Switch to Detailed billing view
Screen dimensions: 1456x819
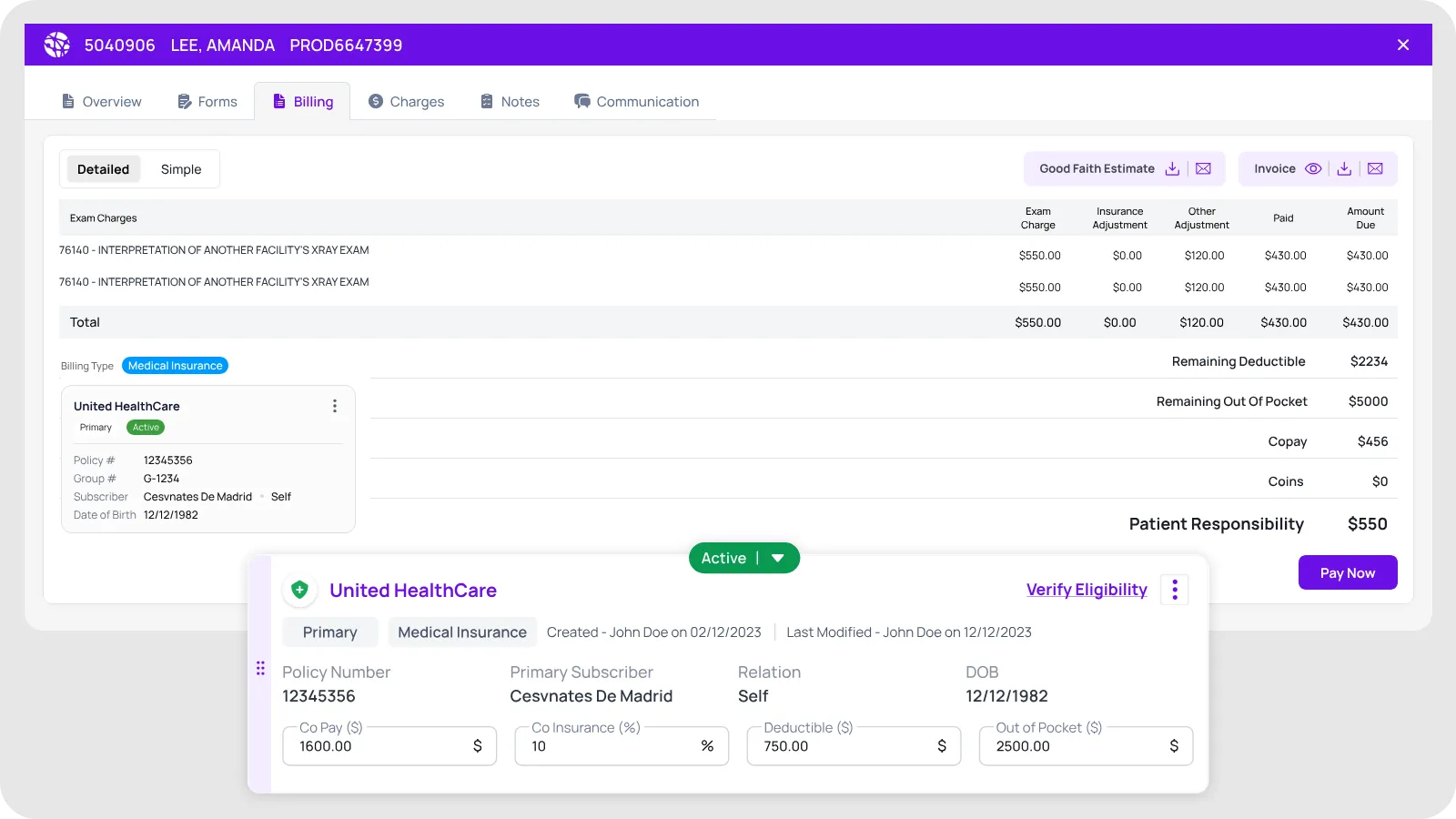click(104, 169)
